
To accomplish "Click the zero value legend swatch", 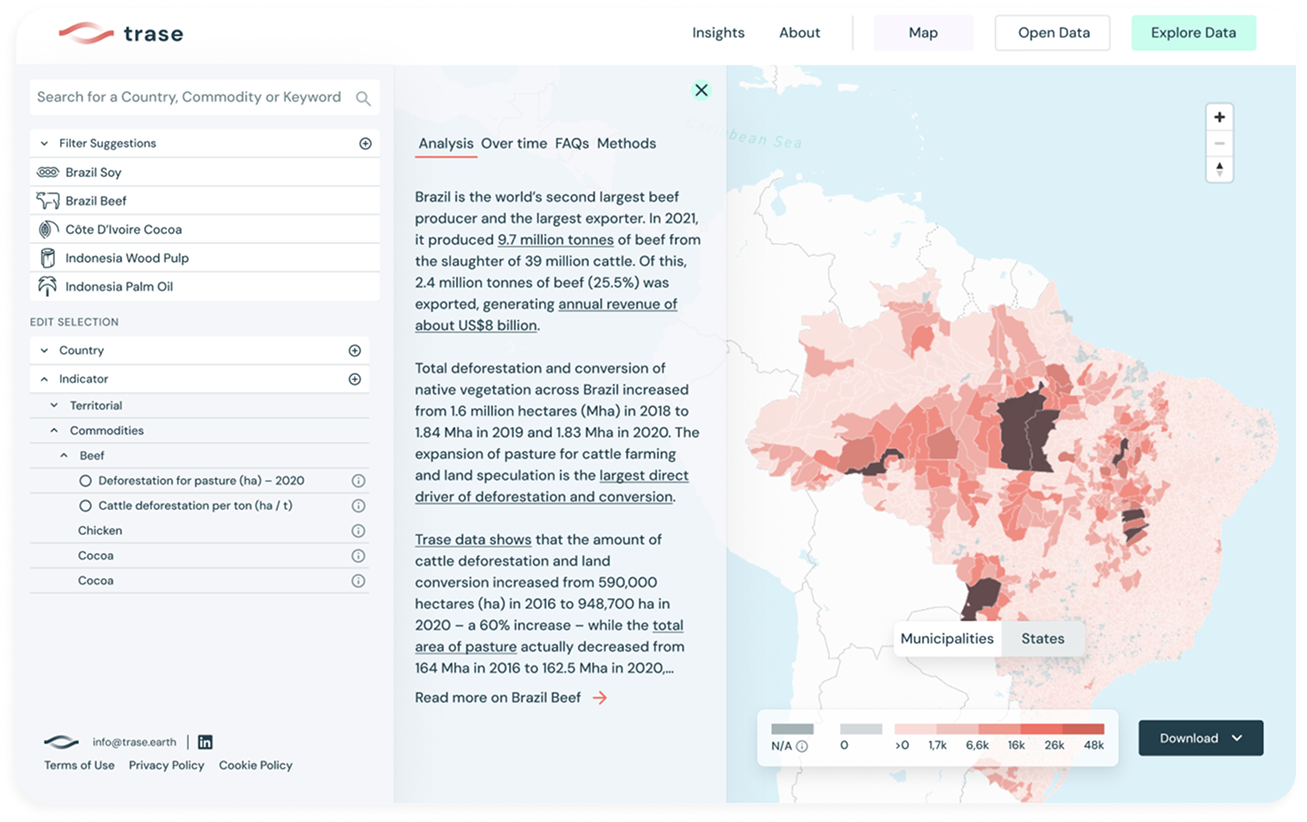I will (861, 729).
